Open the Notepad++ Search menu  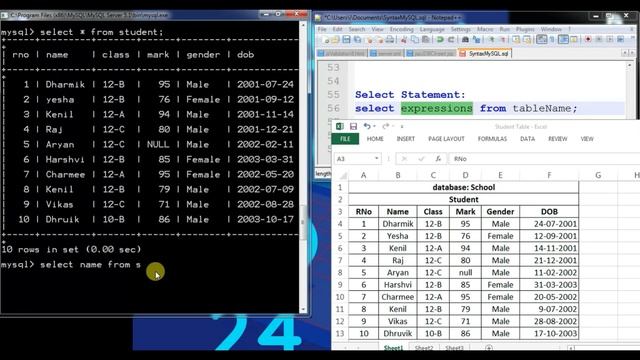click(x=357, y=29)
